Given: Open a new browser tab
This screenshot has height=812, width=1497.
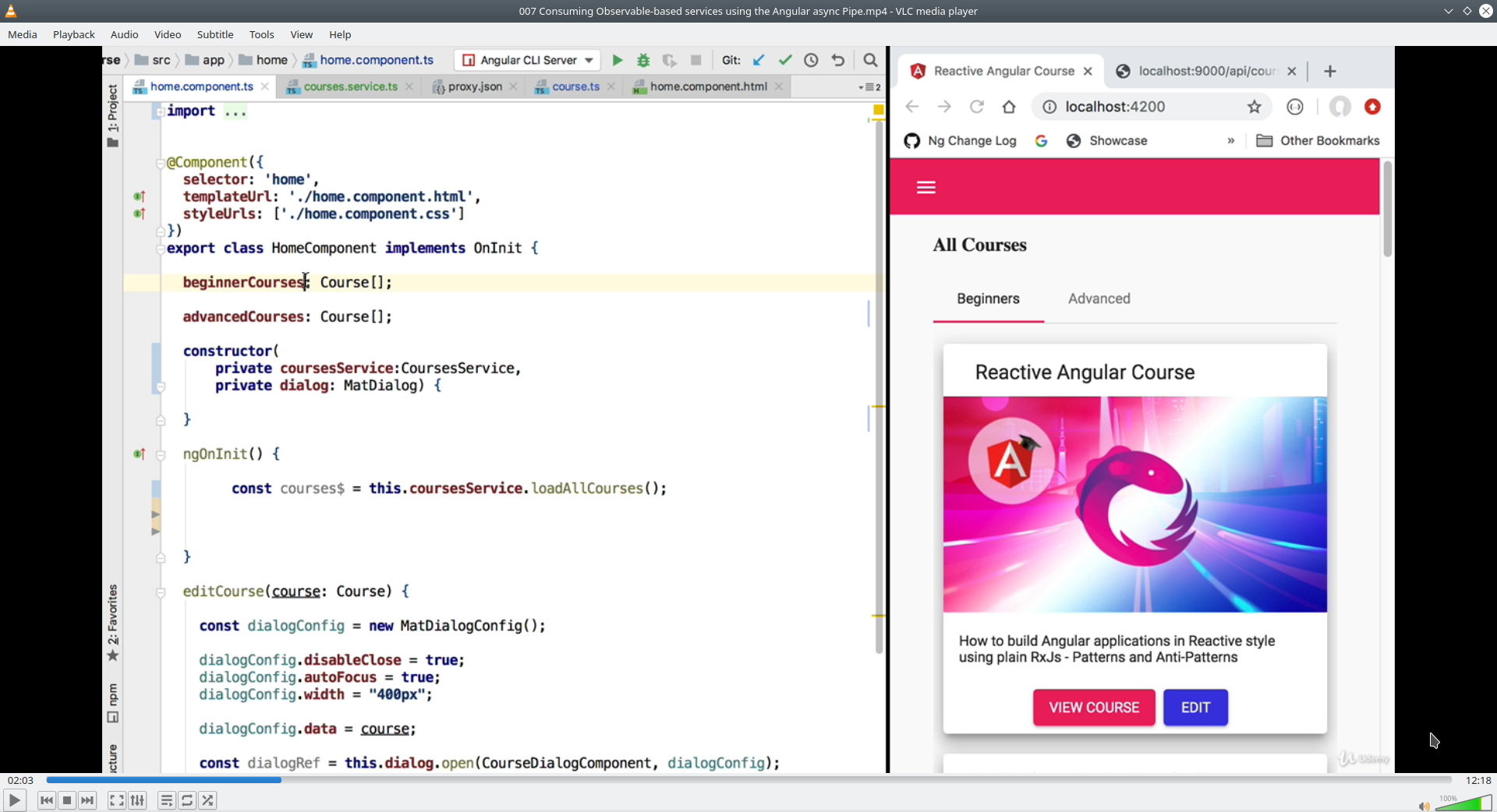Looking at the screenshot, I should click(1330, 71).
